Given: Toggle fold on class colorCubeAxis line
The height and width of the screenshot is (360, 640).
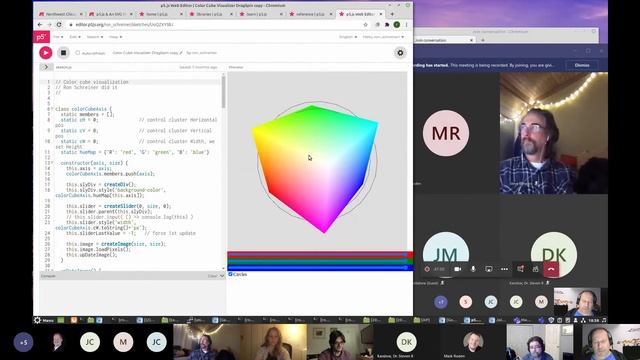Looking at the screenshot, I should (53, 109).
